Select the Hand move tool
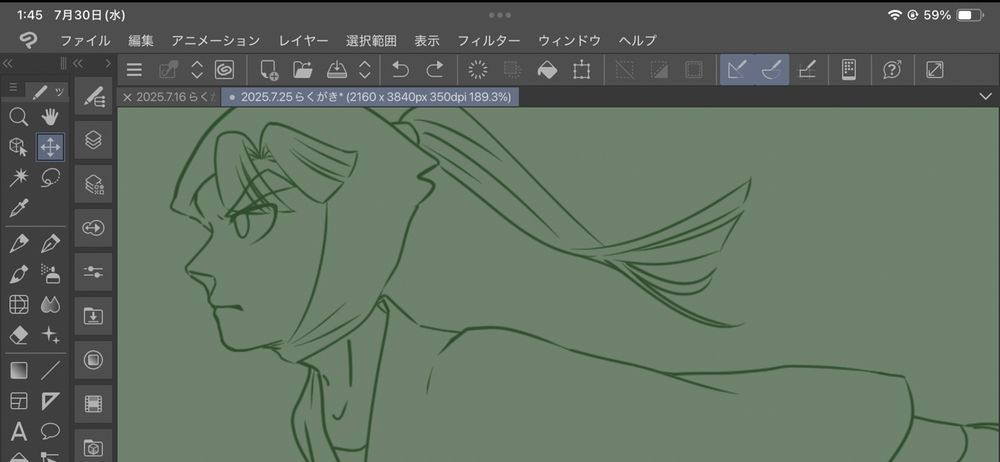The height and width of the screenshot is (462, 1000). (50, 117)
